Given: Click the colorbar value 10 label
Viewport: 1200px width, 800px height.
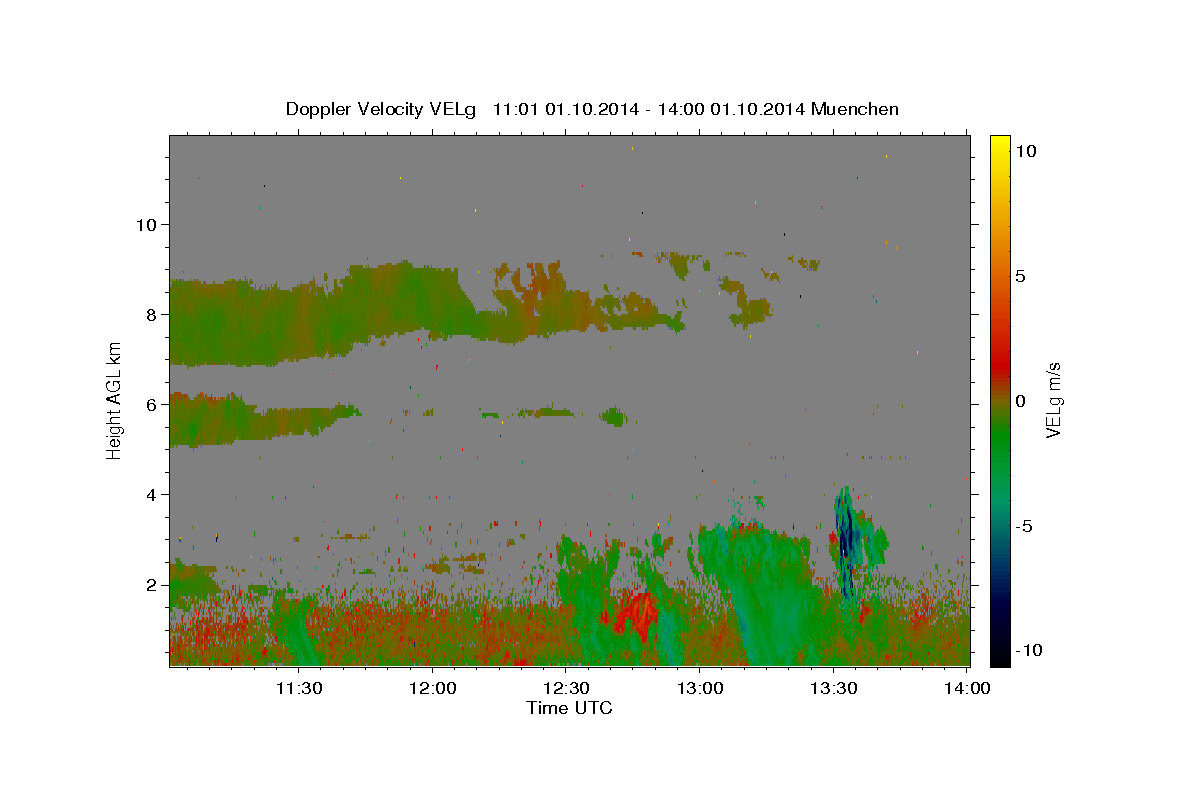Looking at the screenshot, I should (1026, 150).
